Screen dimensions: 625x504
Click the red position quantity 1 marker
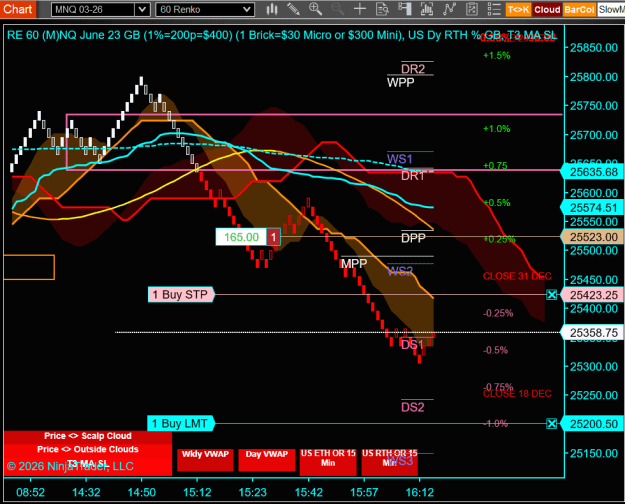(273, 237)
